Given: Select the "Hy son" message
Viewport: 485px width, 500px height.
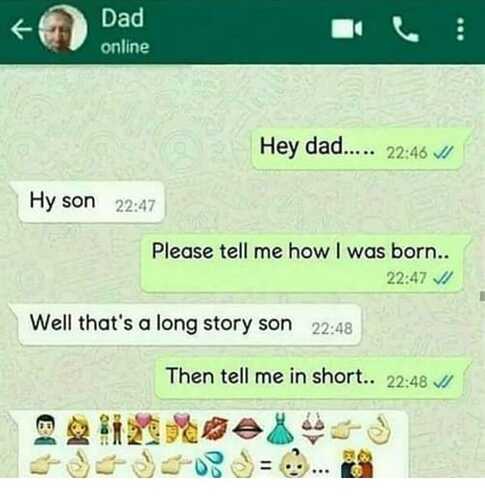Looking at the screenshot, I should click(88, 202).
